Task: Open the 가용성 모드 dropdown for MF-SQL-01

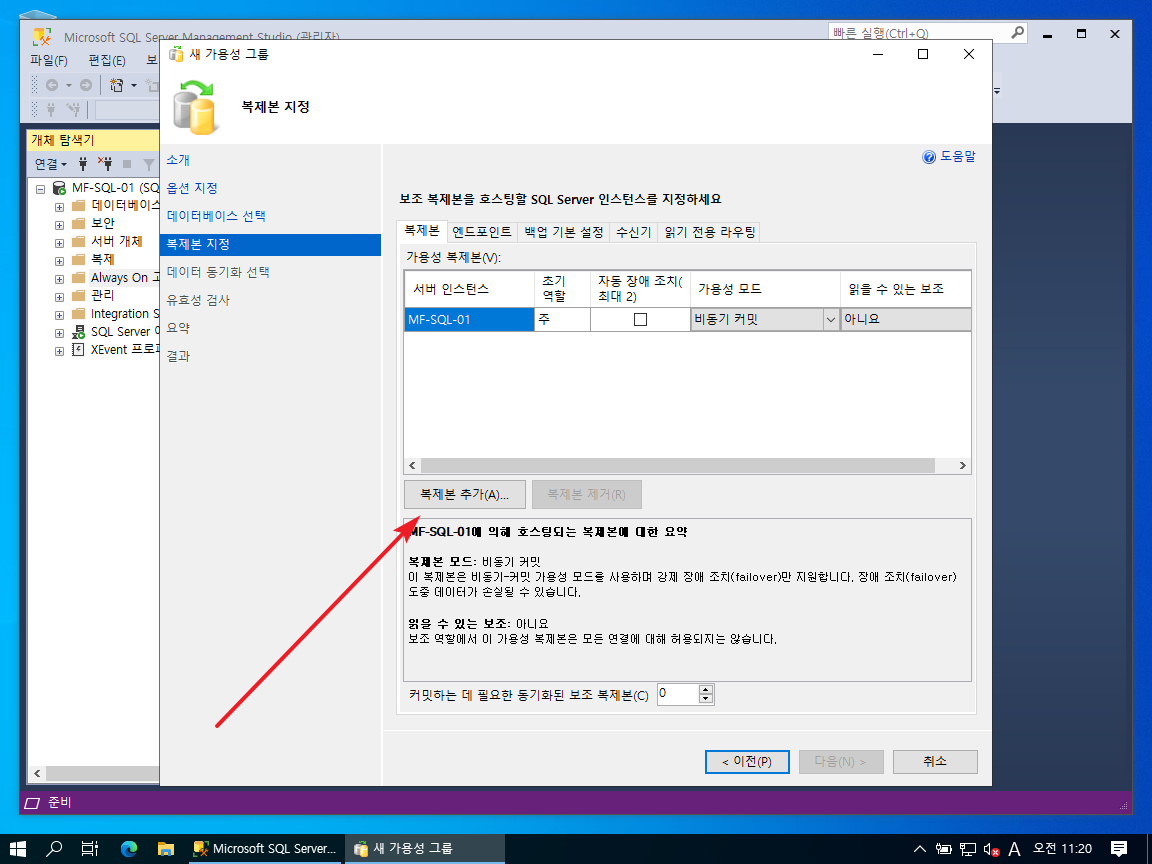Action: [831, 320]
